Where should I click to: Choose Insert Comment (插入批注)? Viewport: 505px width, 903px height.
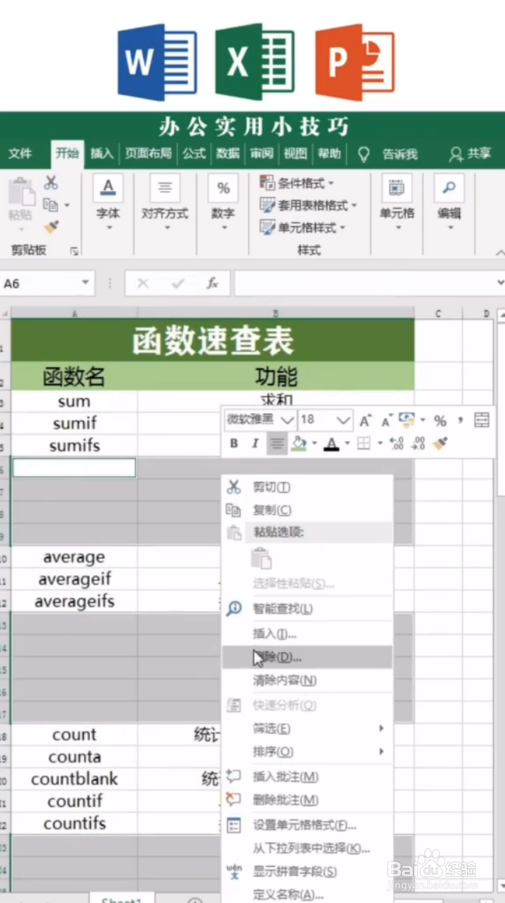[307, 777]
